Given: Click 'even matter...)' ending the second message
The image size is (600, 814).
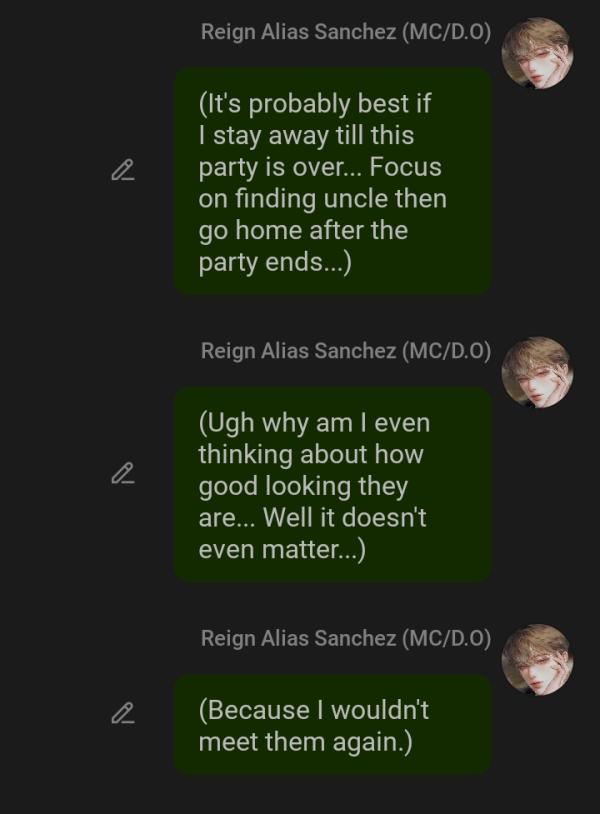Looking at the screenshot, I should 282,549.
